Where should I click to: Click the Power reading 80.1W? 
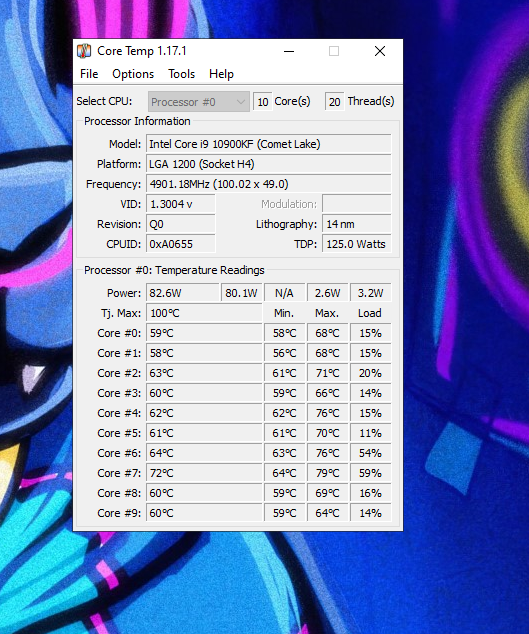click(241, 293)
